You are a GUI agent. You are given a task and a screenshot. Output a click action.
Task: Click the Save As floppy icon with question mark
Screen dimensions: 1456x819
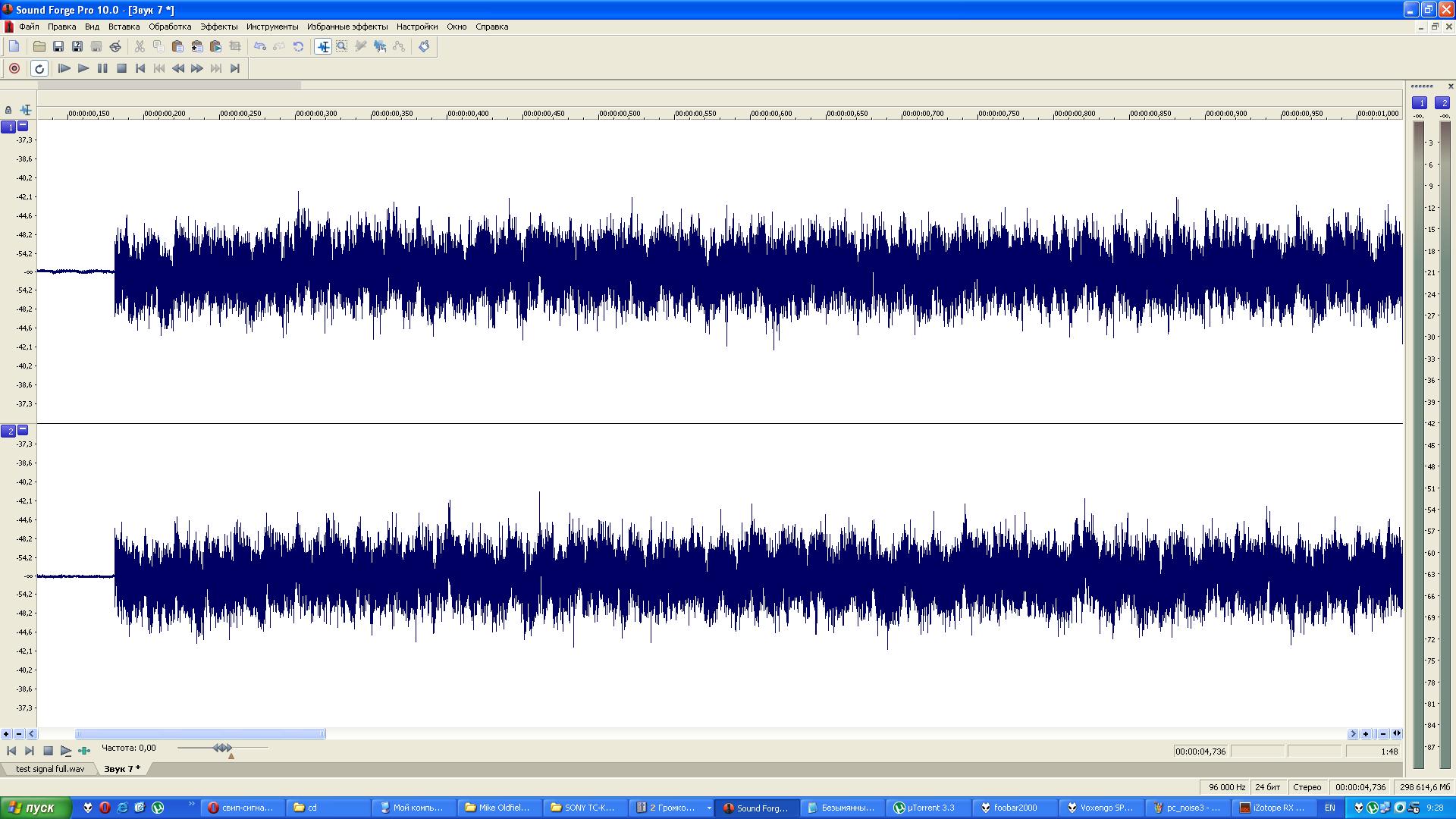[x=77, y=46]
